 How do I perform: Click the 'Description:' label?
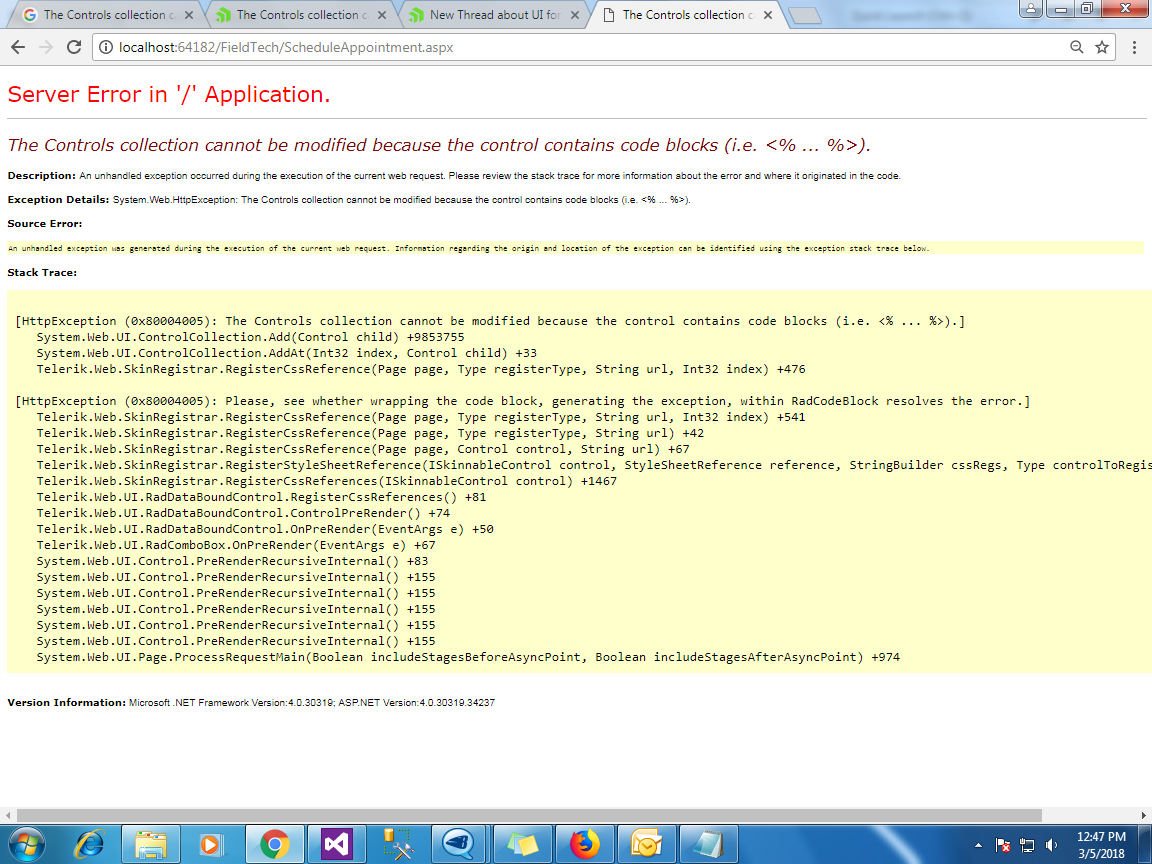point(41,176)
